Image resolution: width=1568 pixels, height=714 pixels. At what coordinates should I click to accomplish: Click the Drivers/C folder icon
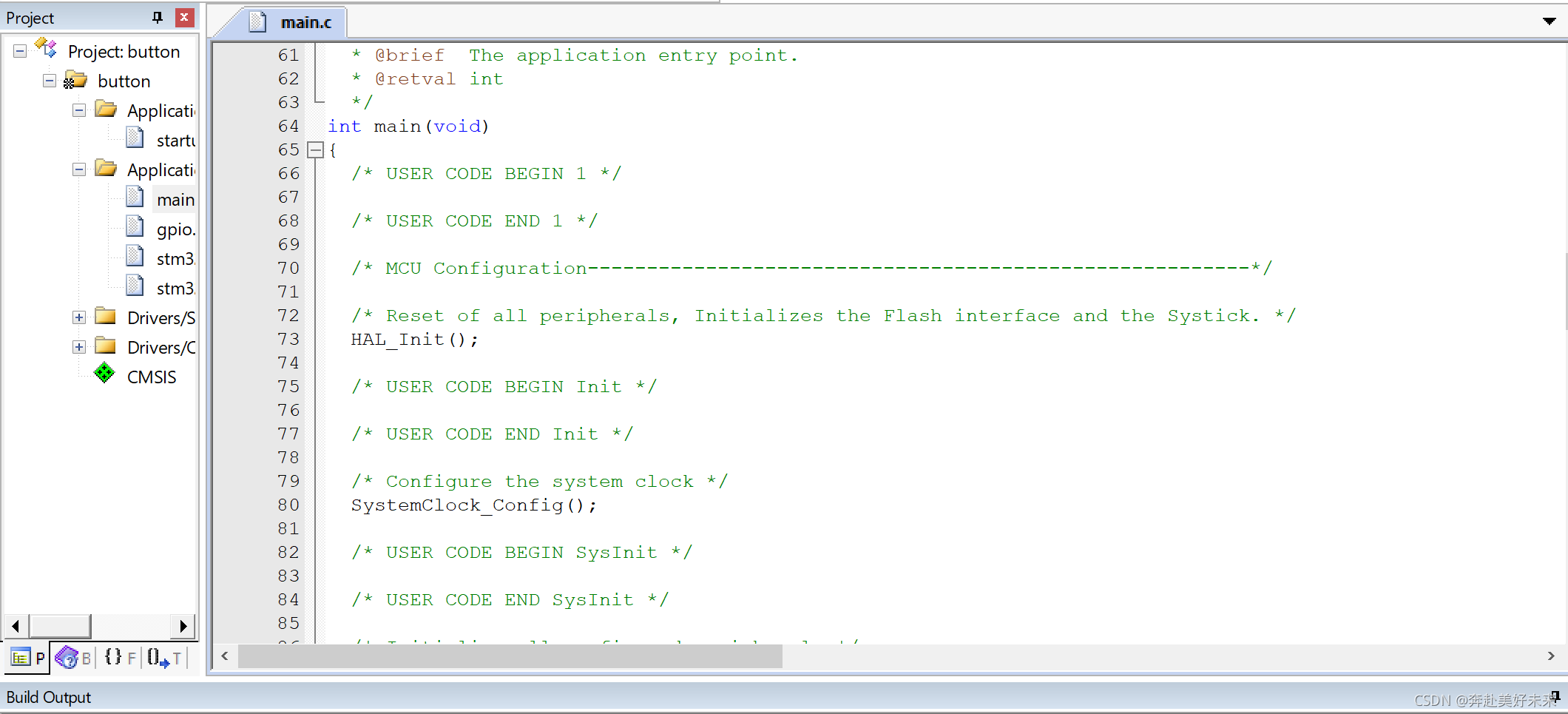click(x=106, y=346)
